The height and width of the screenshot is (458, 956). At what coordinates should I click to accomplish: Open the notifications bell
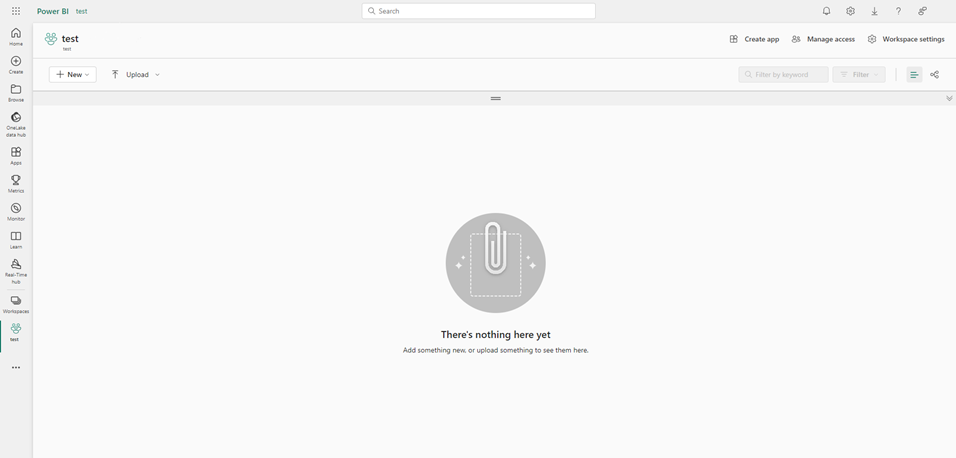tap(826, 11)
